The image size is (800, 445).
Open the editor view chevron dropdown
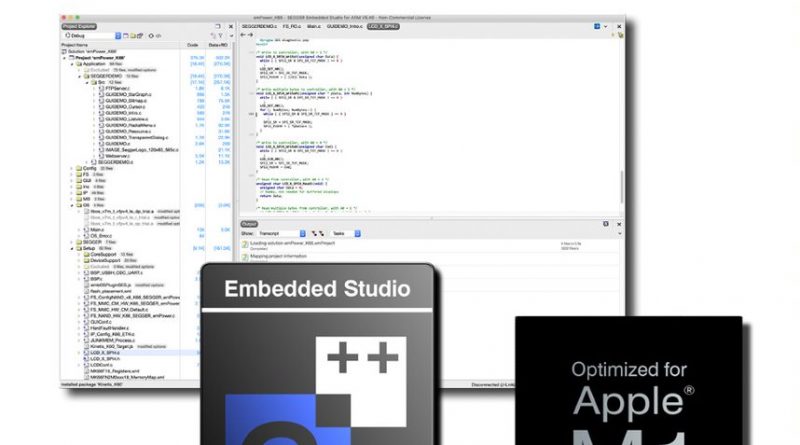[x=606, y=27]
